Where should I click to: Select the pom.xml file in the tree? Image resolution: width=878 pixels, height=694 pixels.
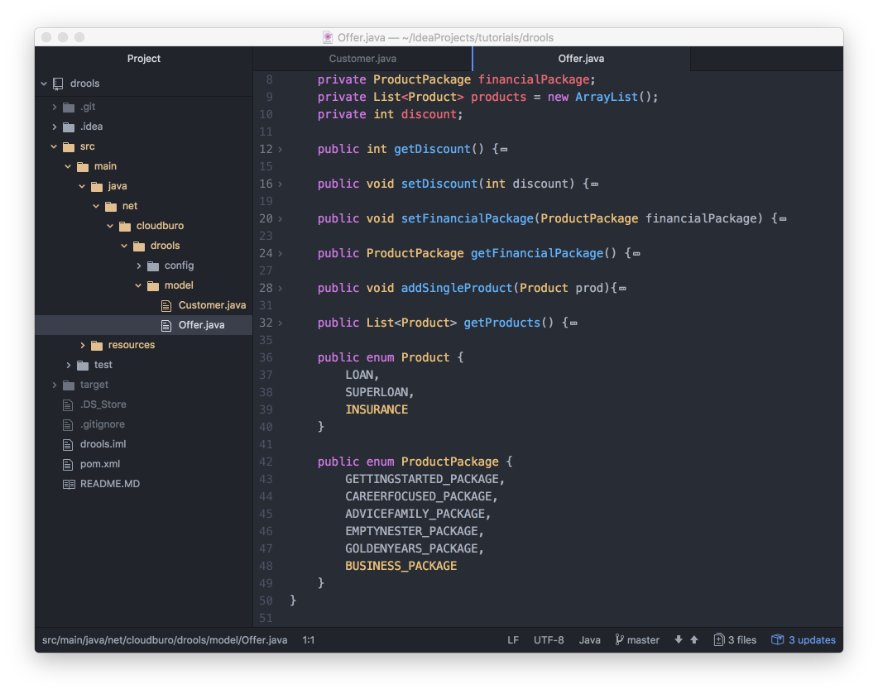coord(102,464)
